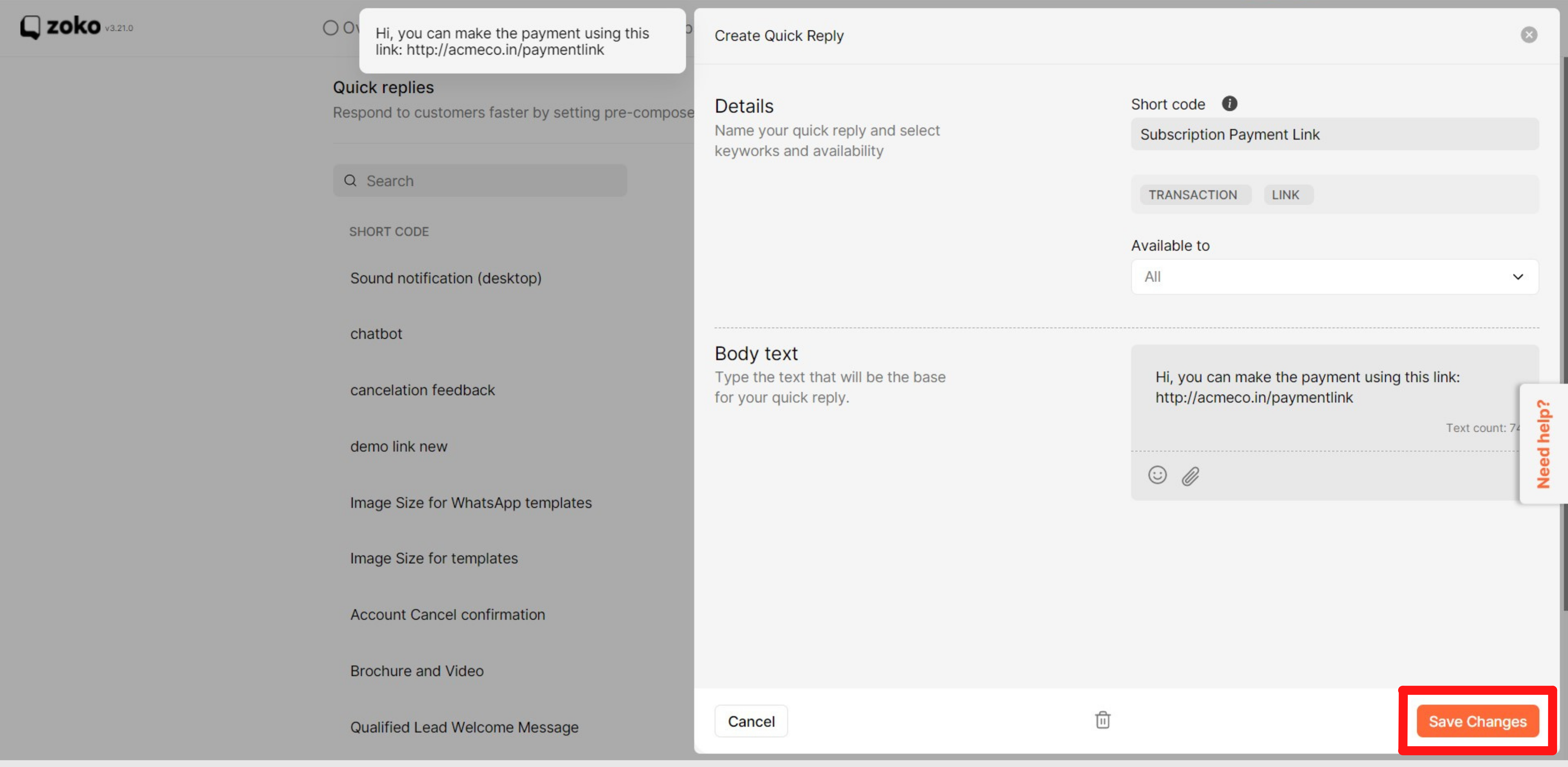Image resolution: width=1568 pixels, height=767 pixels.
Task: Open the Short code info tooltip
Action: coord(1229,104)
